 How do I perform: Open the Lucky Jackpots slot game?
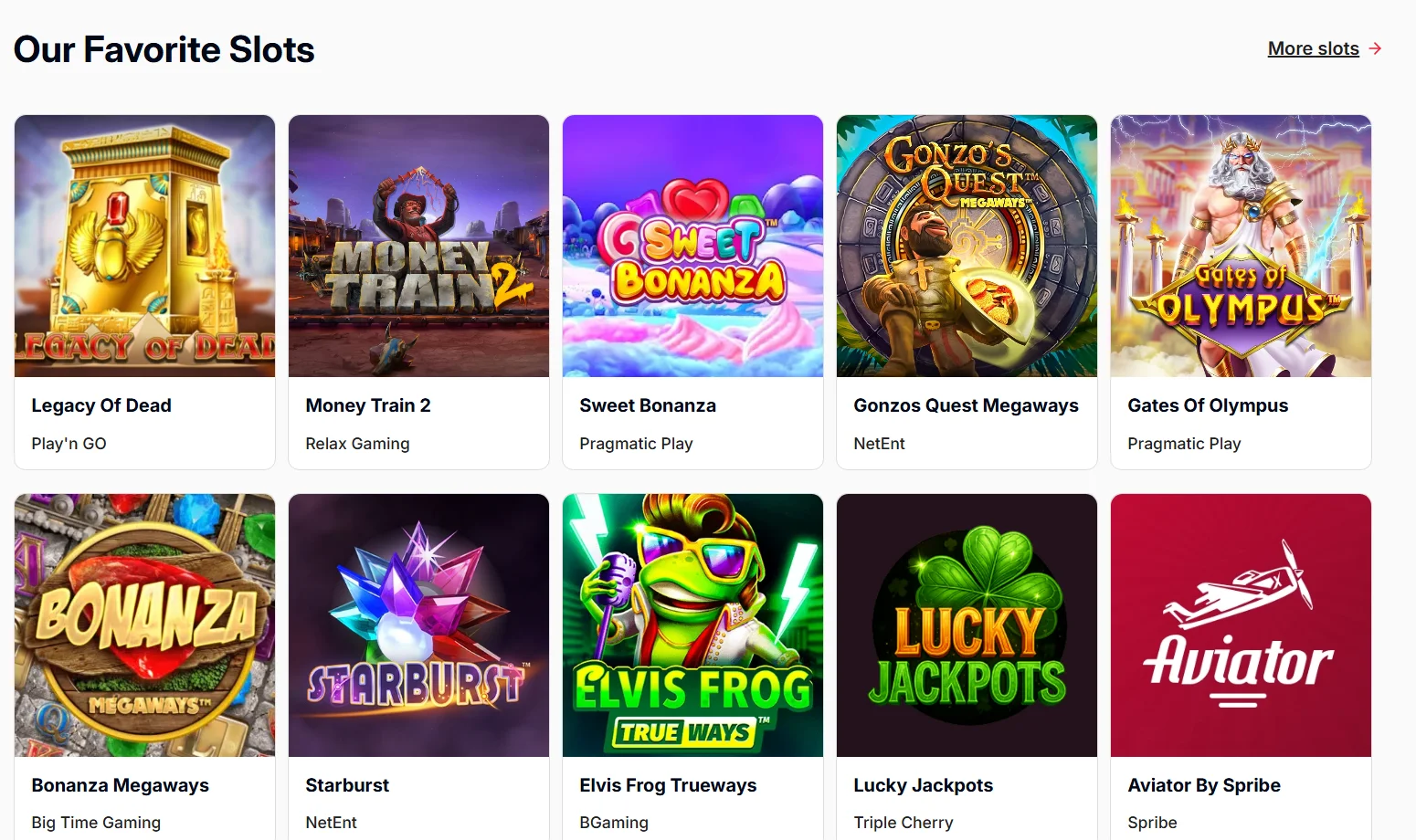pyautogui.click(x=966, y=625)
